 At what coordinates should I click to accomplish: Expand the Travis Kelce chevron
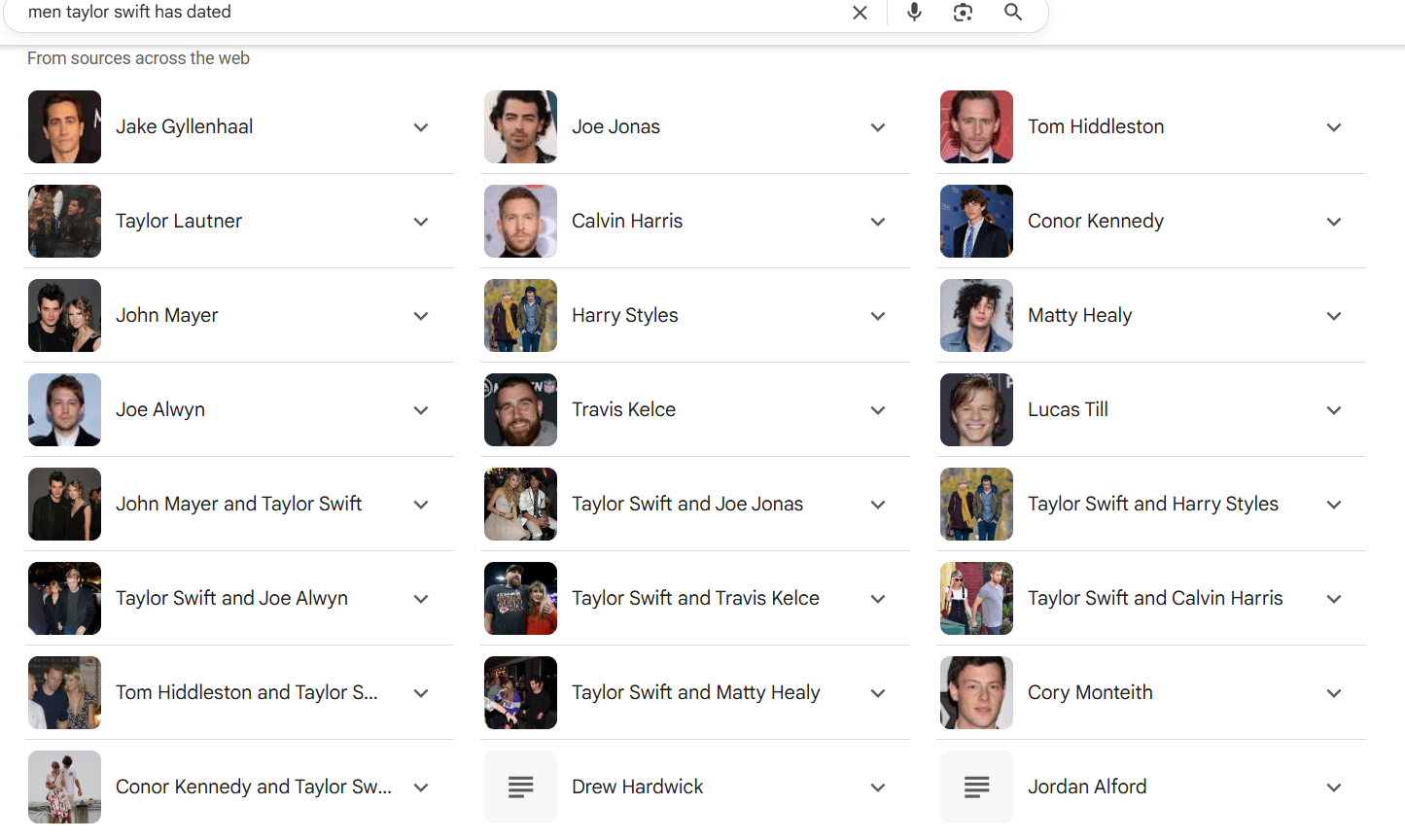(x=878, y=410)
